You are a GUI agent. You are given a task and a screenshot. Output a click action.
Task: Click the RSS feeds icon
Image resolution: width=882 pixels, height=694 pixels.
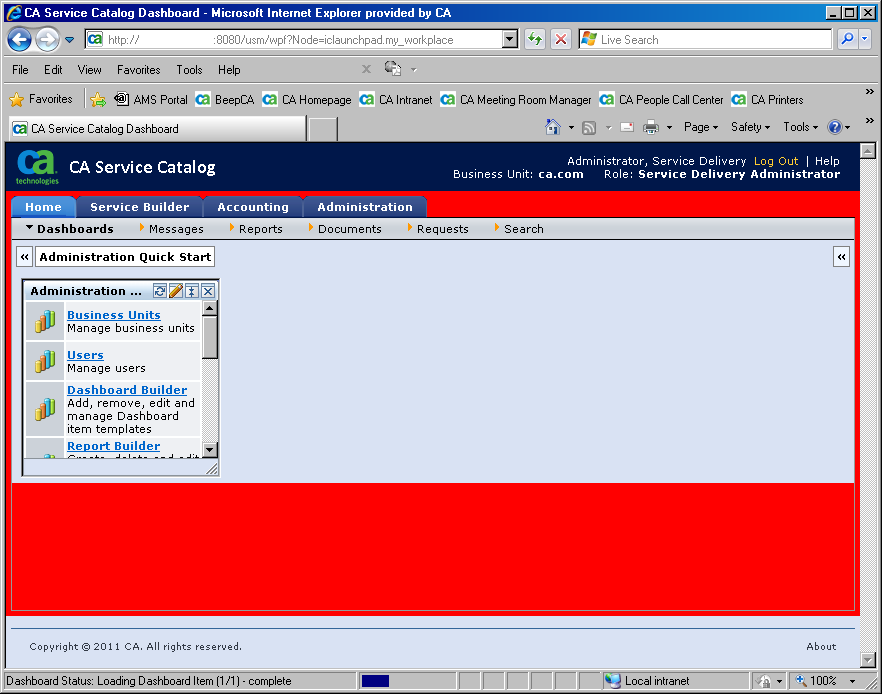(x=589, y=128)
